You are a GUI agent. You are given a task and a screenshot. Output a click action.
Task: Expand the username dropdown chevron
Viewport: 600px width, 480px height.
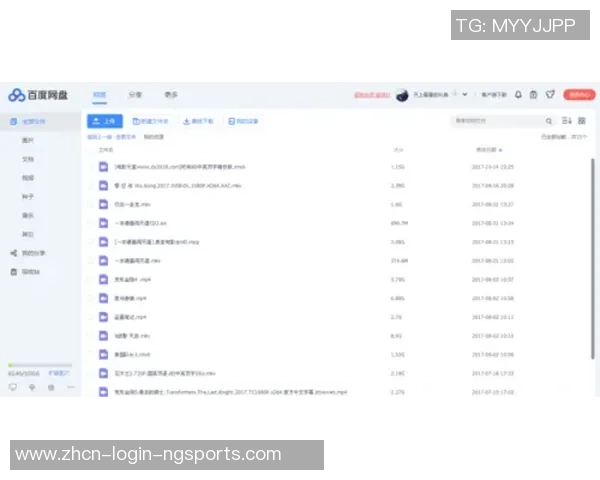coord(465,95)
